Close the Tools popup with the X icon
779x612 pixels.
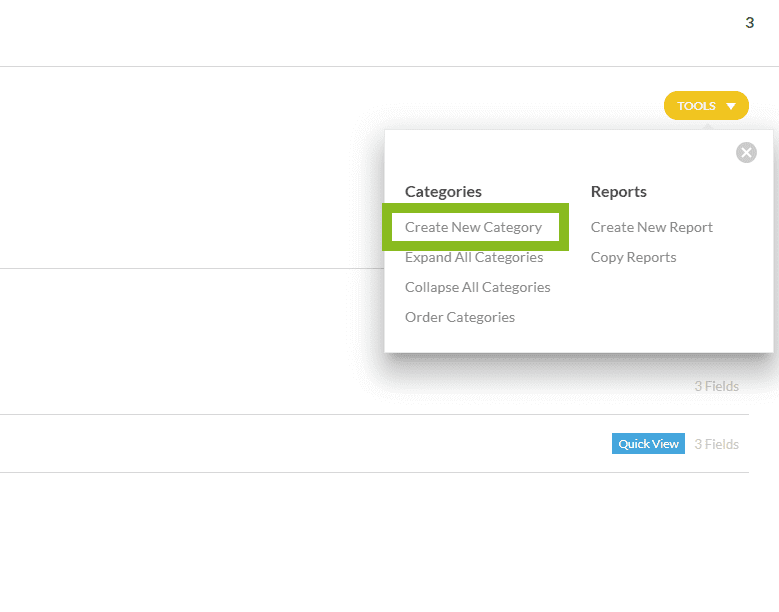point(746,153)
